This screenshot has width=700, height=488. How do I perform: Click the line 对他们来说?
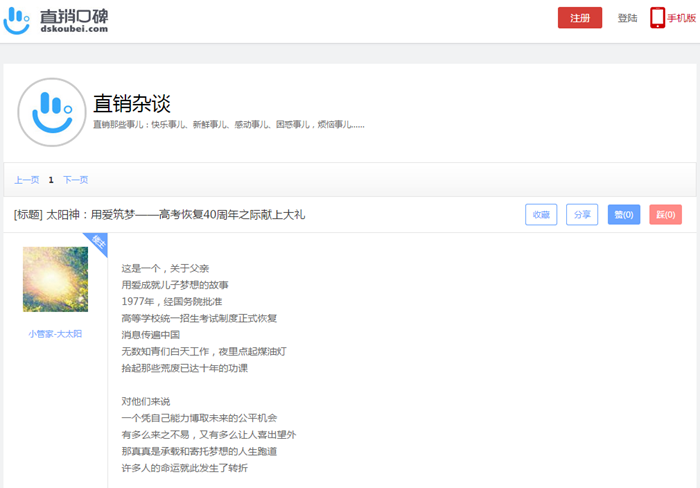click(146, 401)
